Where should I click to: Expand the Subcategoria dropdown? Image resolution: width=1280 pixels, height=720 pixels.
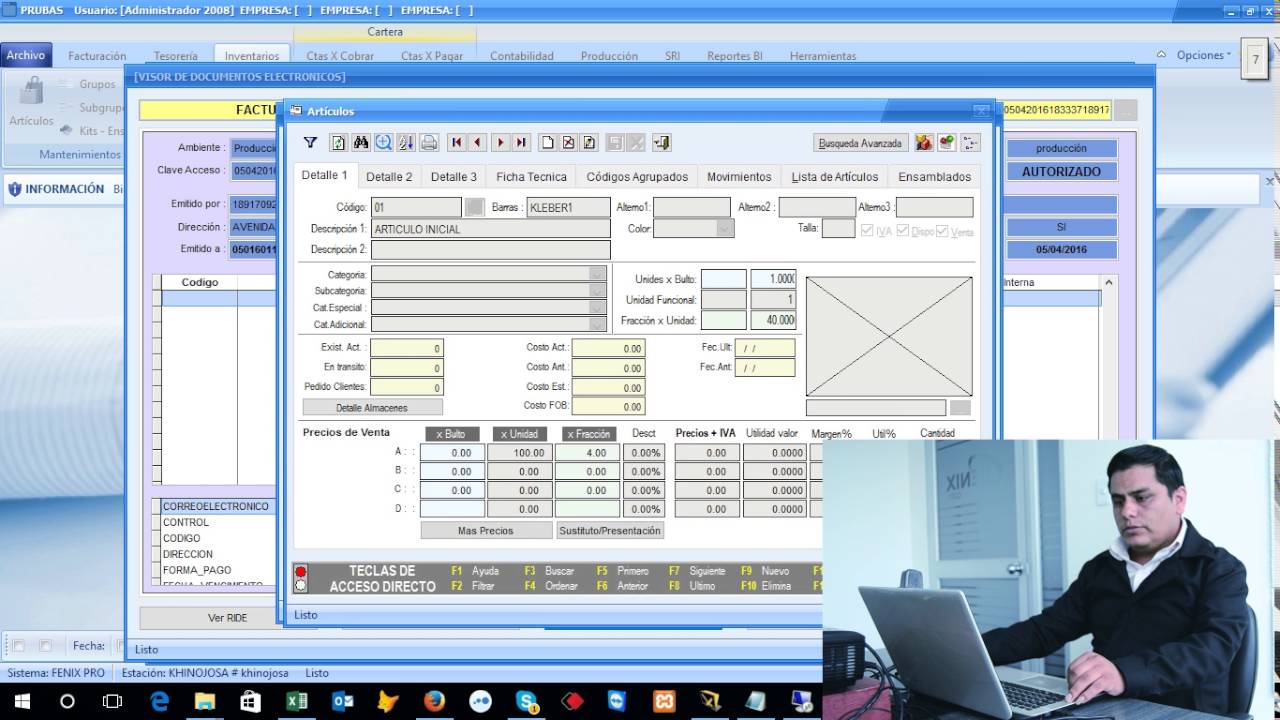pos(598,291)
